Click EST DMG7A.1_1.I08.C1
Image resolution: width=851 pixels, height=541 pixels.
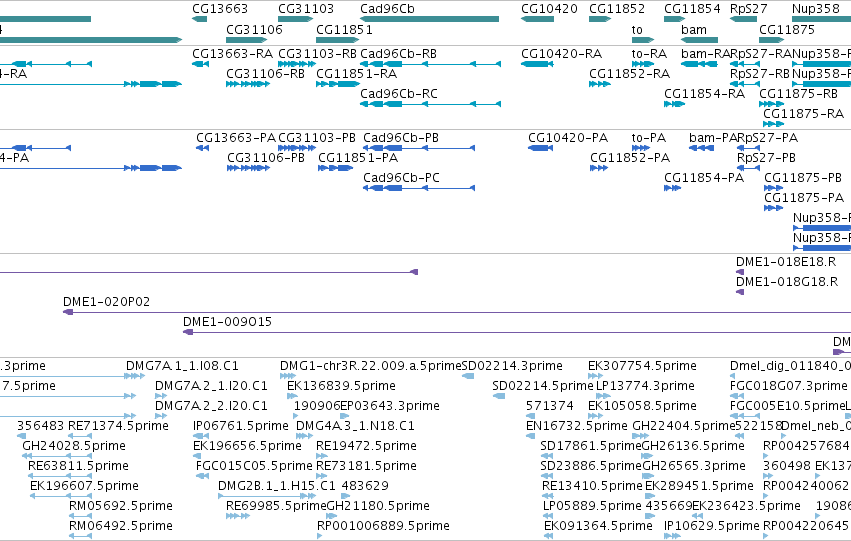182,366
